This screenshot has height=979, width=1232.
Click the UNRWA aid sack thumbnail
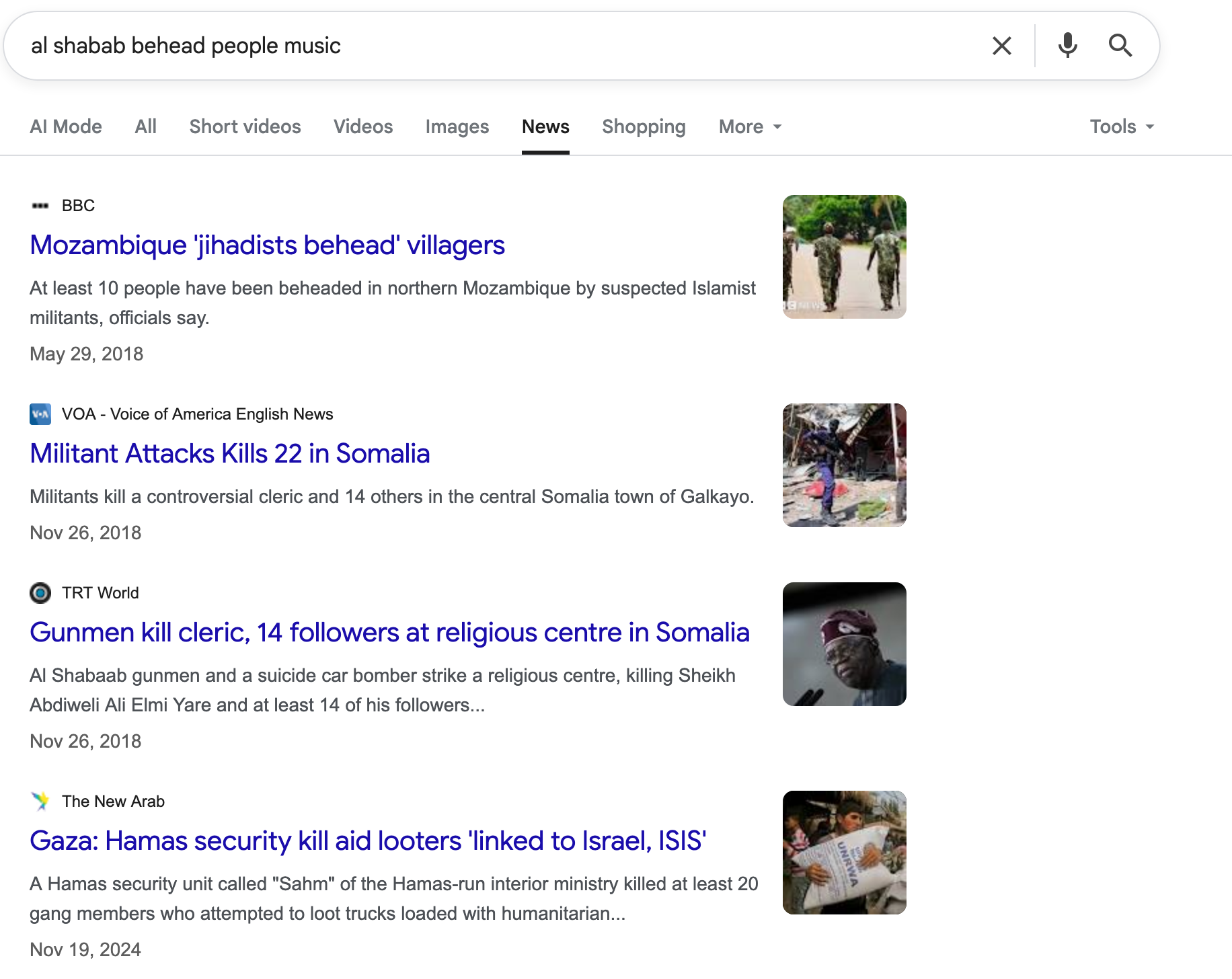pos(844,853)
